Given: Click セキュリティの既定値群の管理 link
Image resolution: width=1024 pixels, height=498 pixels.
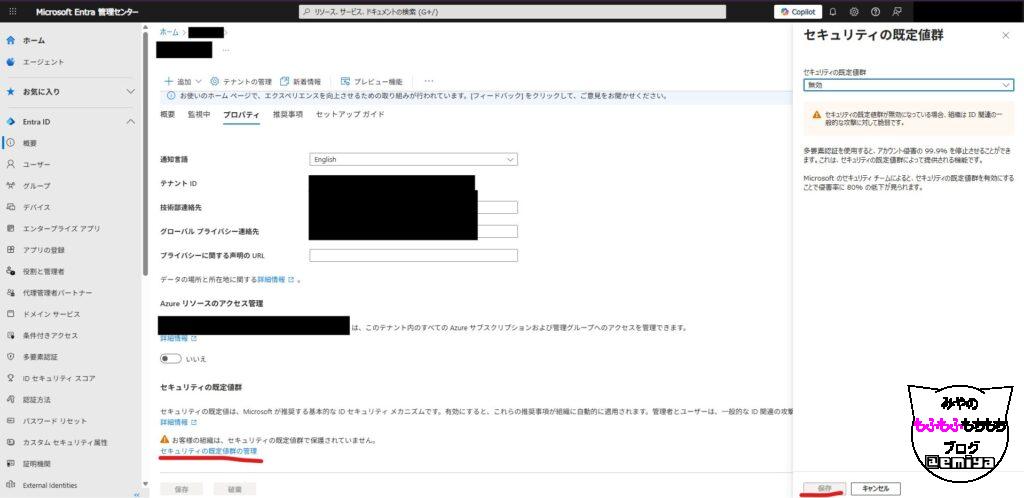Looking at the screenshot, I should pyautogui.click(x=208, y=452).
